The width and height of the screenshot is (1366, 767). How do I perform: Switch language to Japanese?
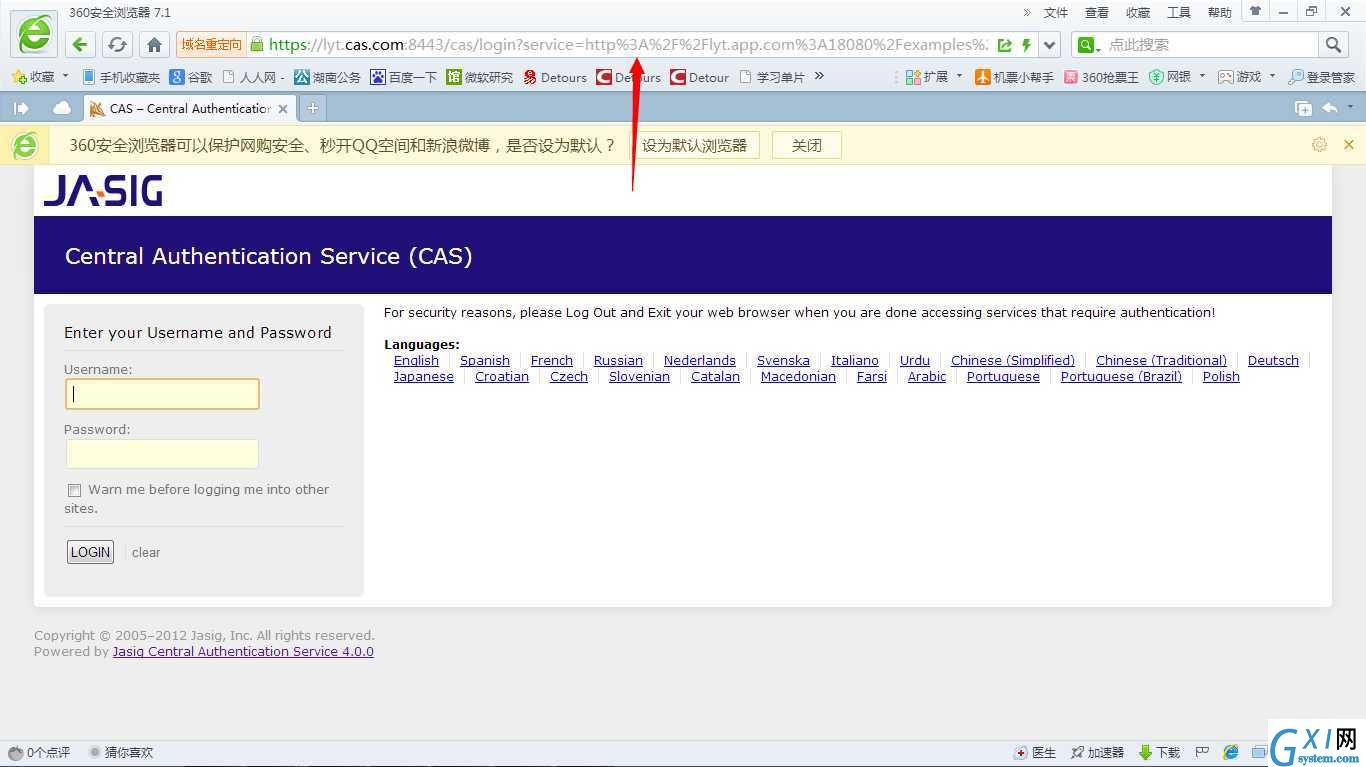[424, 376]
